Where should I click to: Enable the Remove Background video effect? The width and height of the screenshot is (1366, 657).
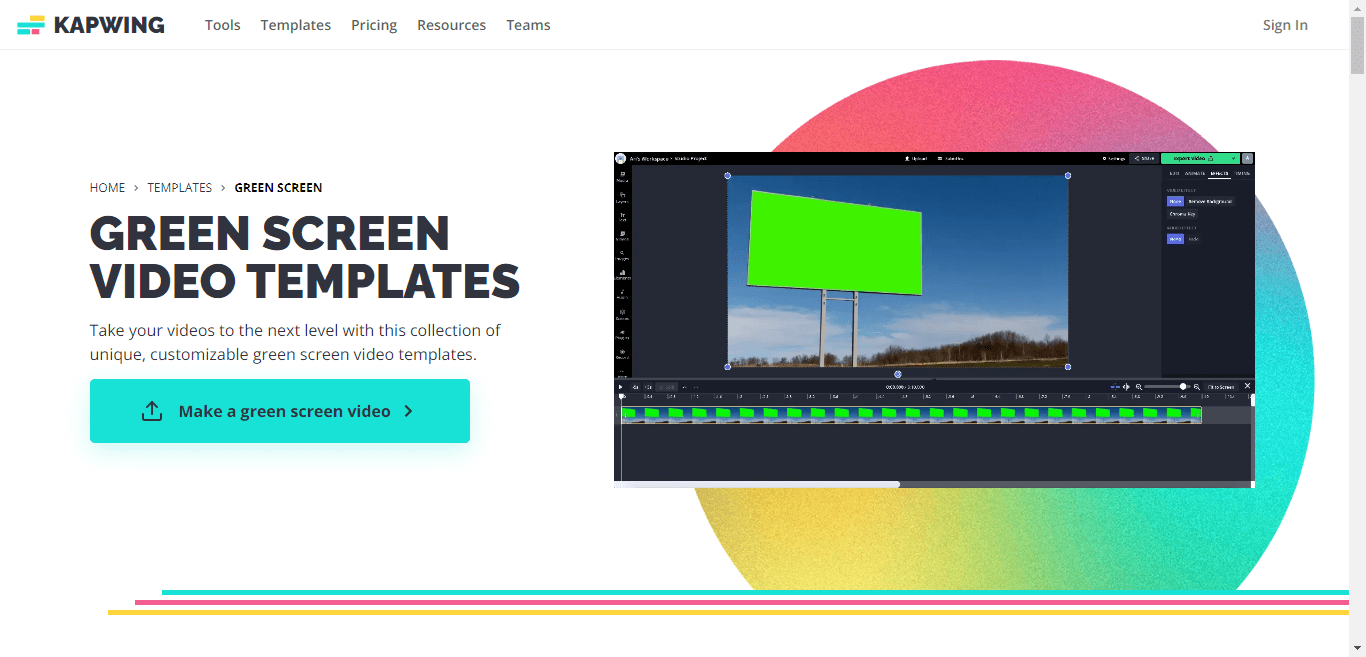[1211, 201]
